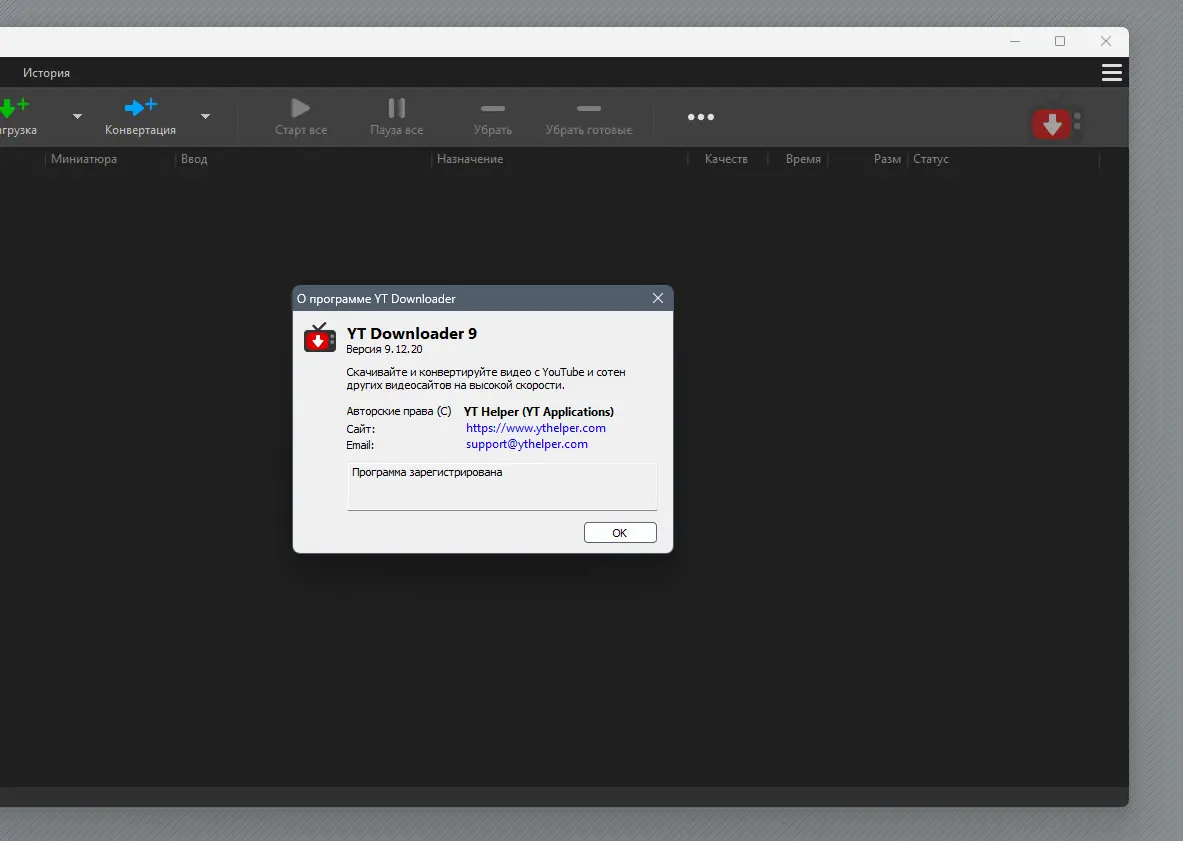This screenshot has height=841, width=1183.
Task: Click YT Helper (YT Applications) text
Action: (539, 412)
